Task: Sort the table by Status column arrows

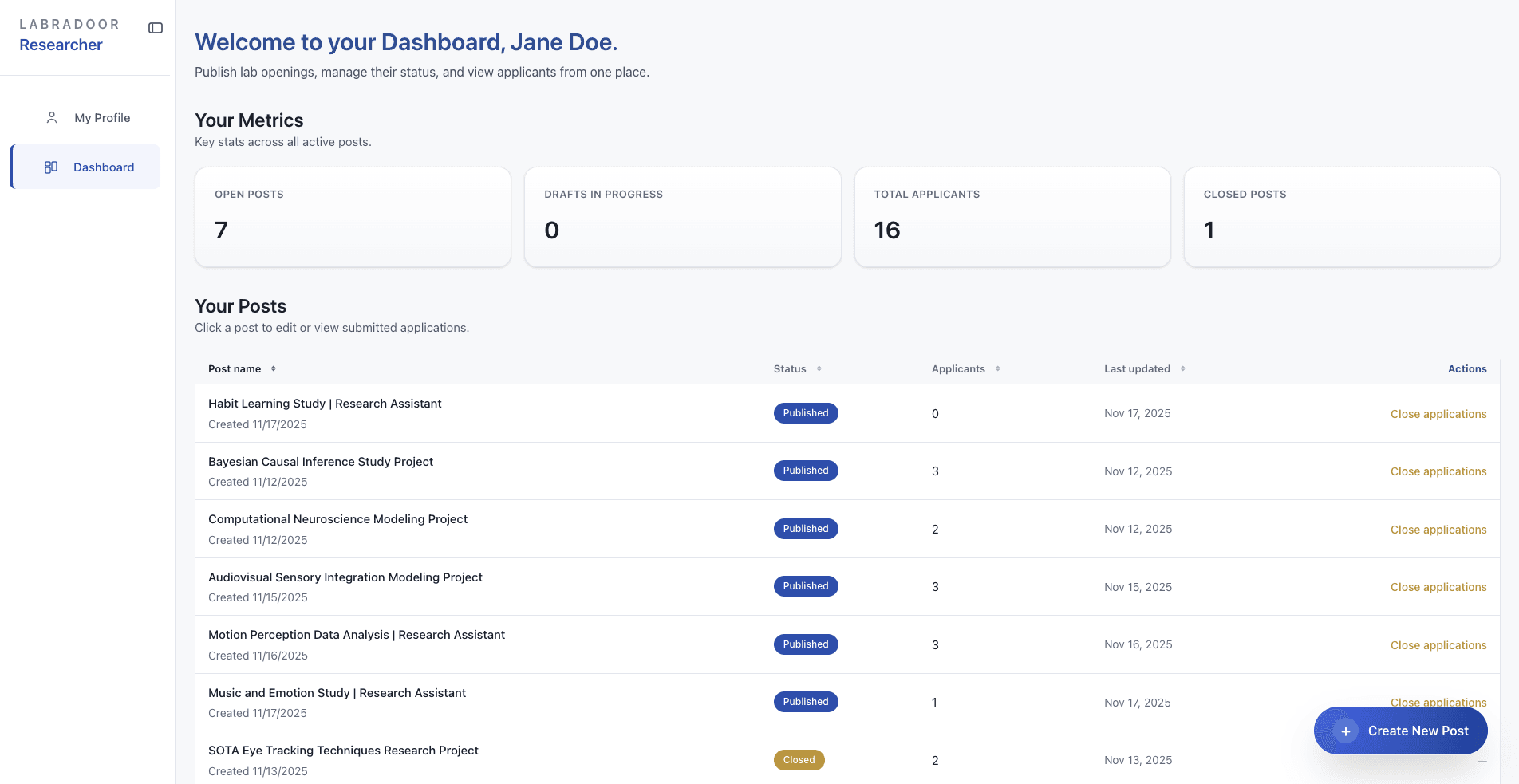Action: pyautogui.click(x=821, y=368)
